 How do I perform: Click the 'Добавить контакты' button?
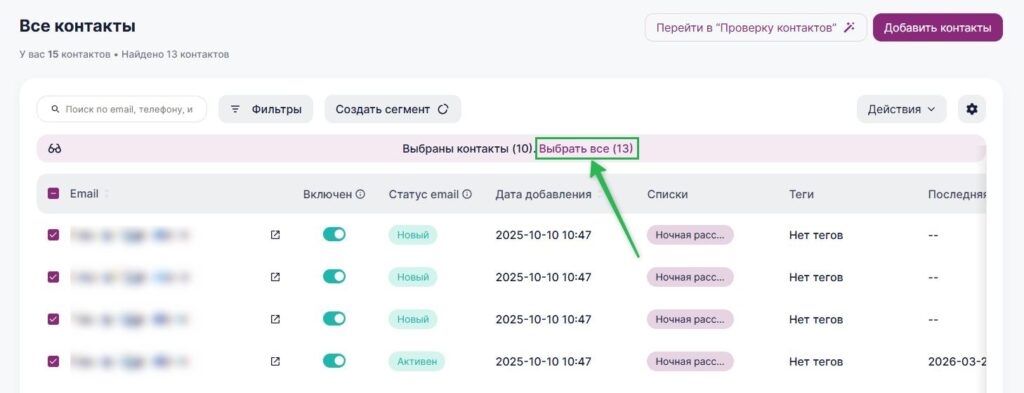pyautogui.click(x=937, y=28)
